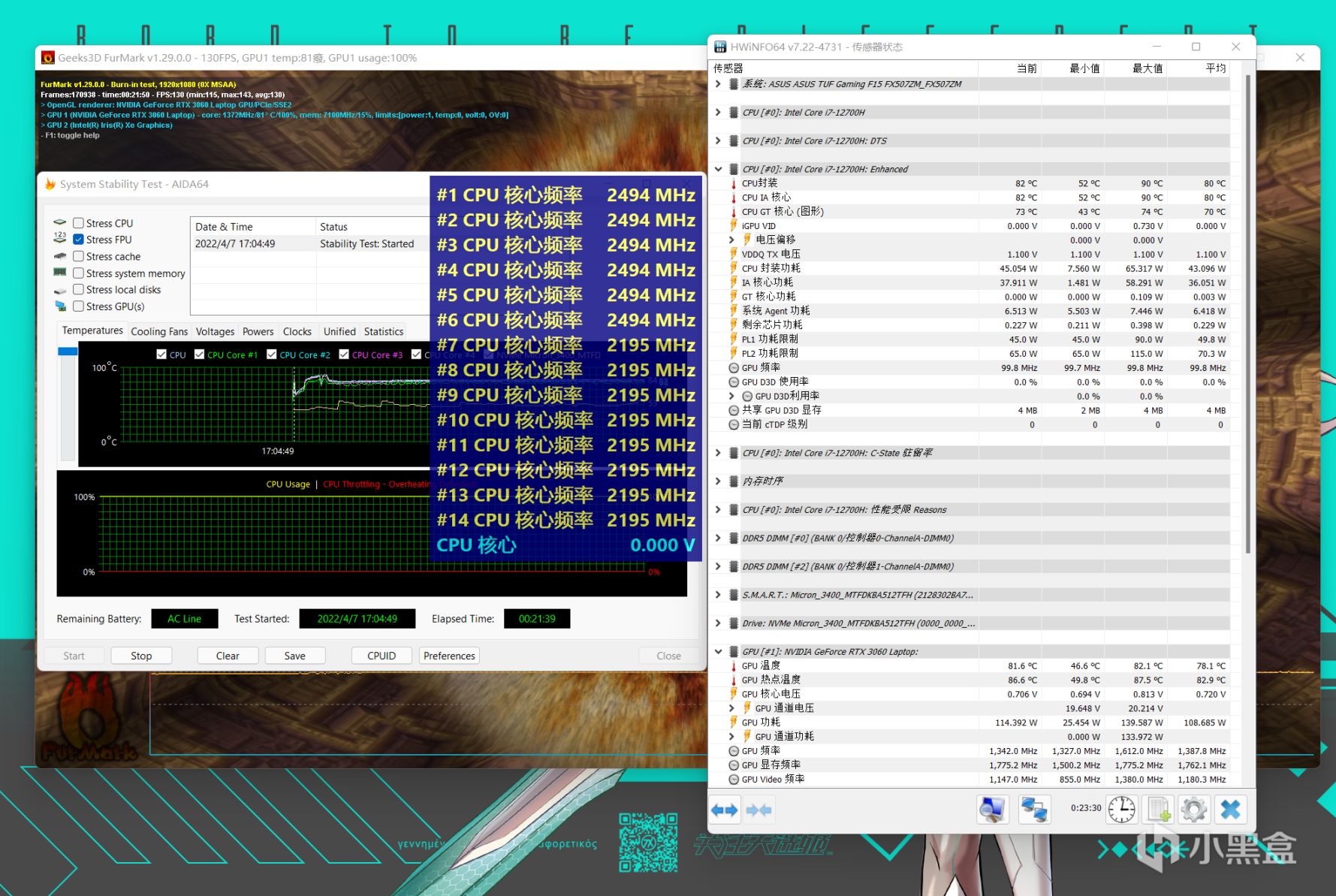
Task: Collapse the GPU [#1] NVIDIA GeForce RTX 3060 group
Action: pyautogui.click(x=718, y=651)
